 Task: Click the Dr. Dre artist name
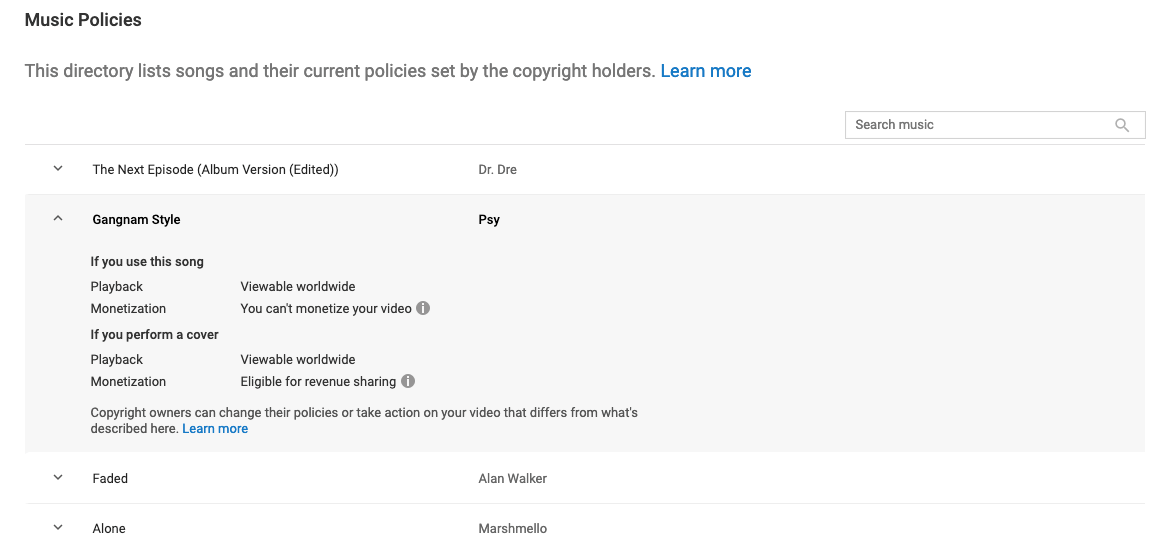point(497,170)
